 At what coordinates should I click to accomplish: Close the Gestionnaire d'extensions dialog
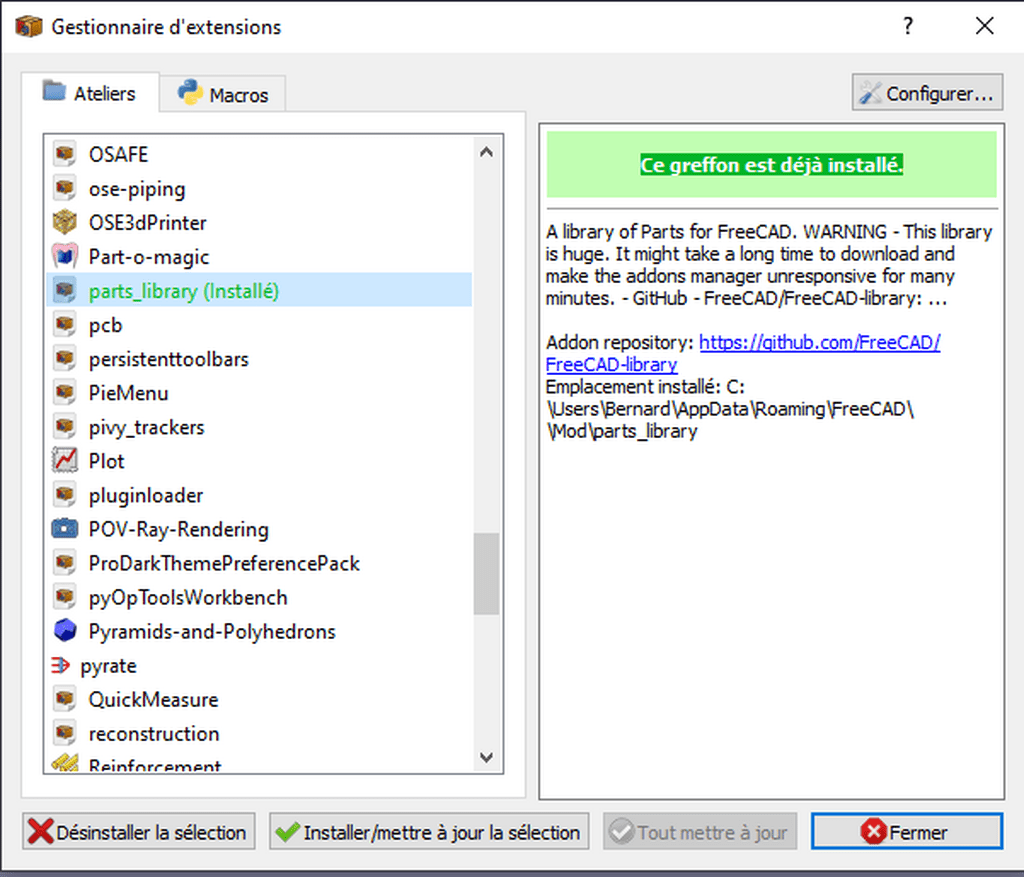click(x=984, y=26)
